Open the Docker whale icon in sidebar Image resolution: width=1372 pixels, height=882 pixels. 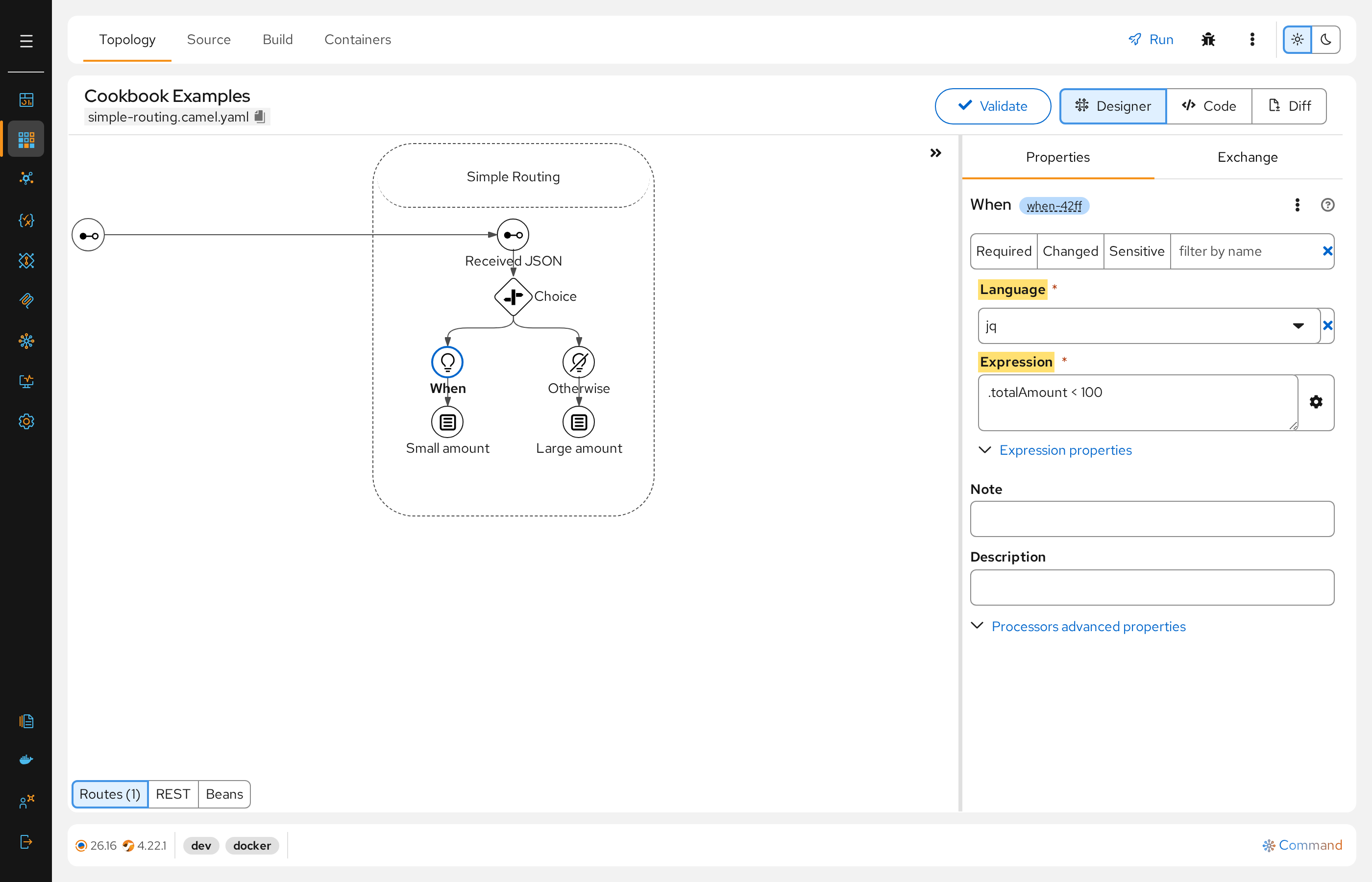coord(26,760)
